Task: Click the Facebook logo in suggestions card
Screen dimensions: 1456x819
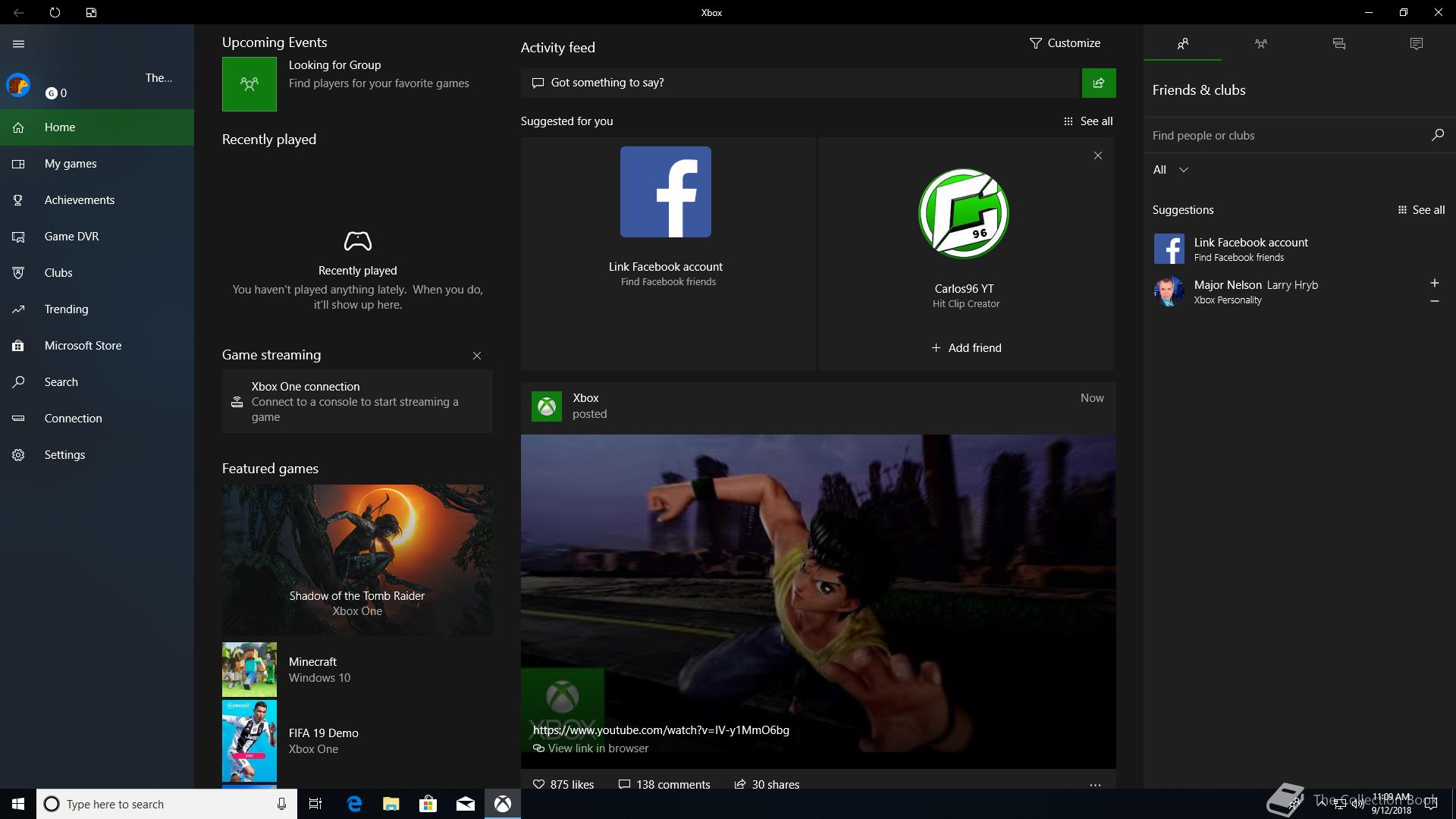Action: point(666,192)
